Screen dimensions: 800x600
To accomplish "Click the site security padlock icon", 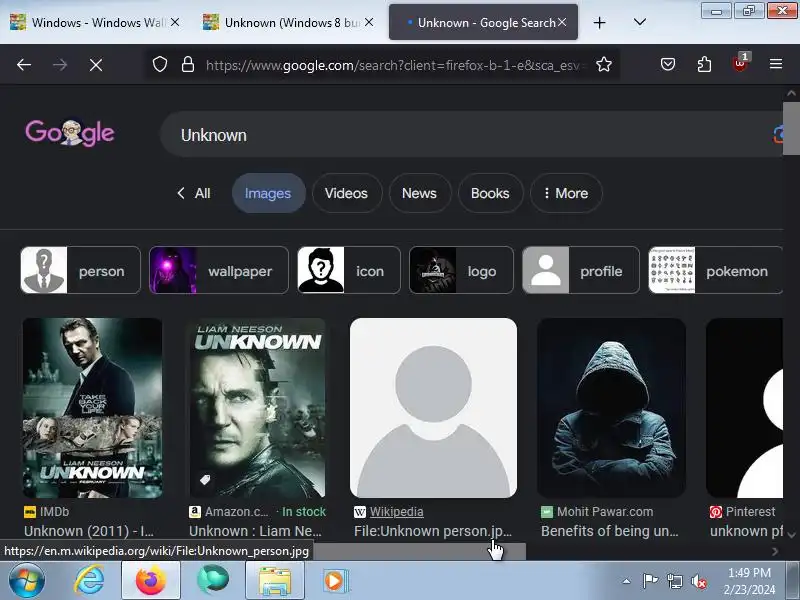I will [x=188, y=65].
